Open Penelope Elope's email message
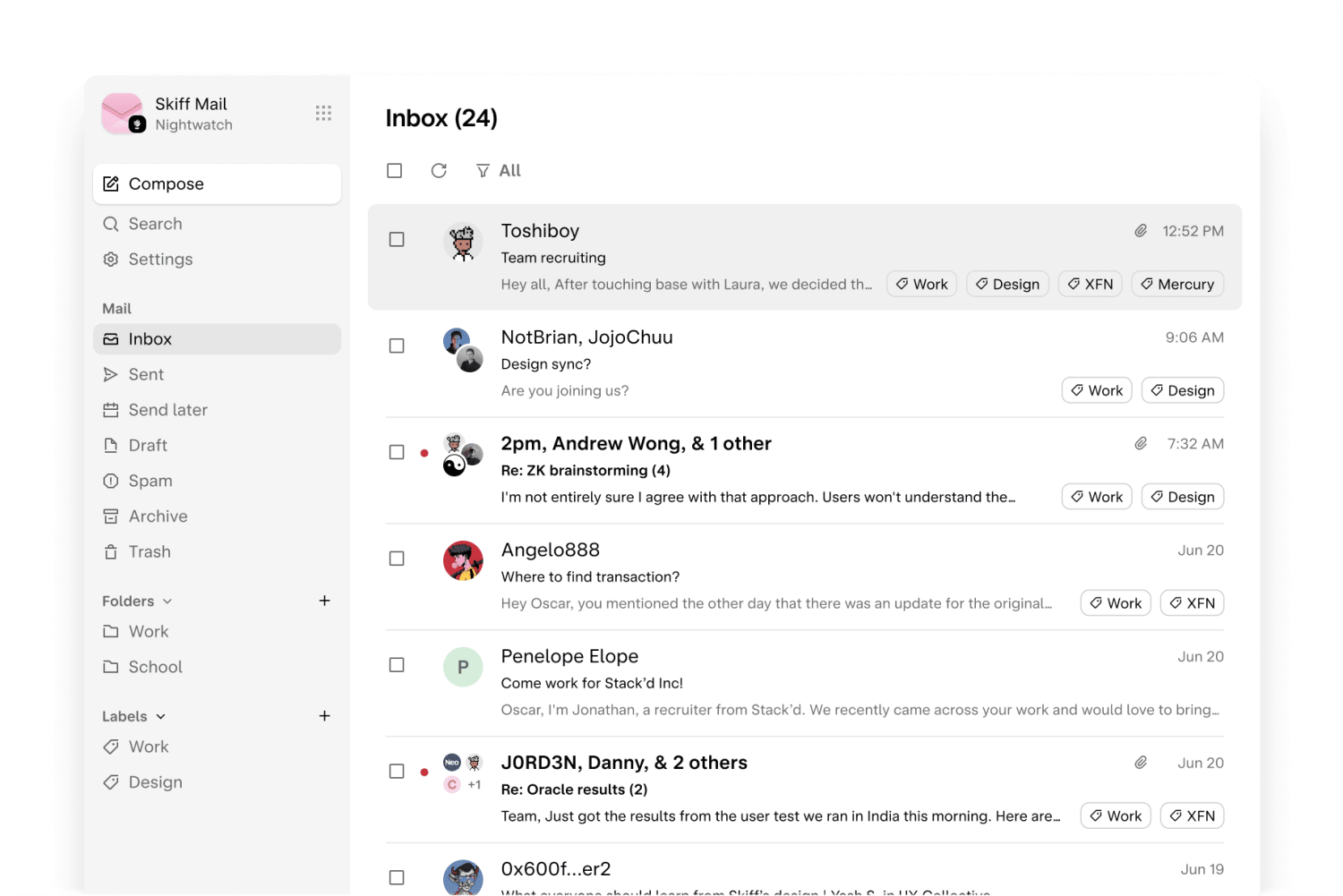Viewport: 1343px width, 896px height. point(806,683)
